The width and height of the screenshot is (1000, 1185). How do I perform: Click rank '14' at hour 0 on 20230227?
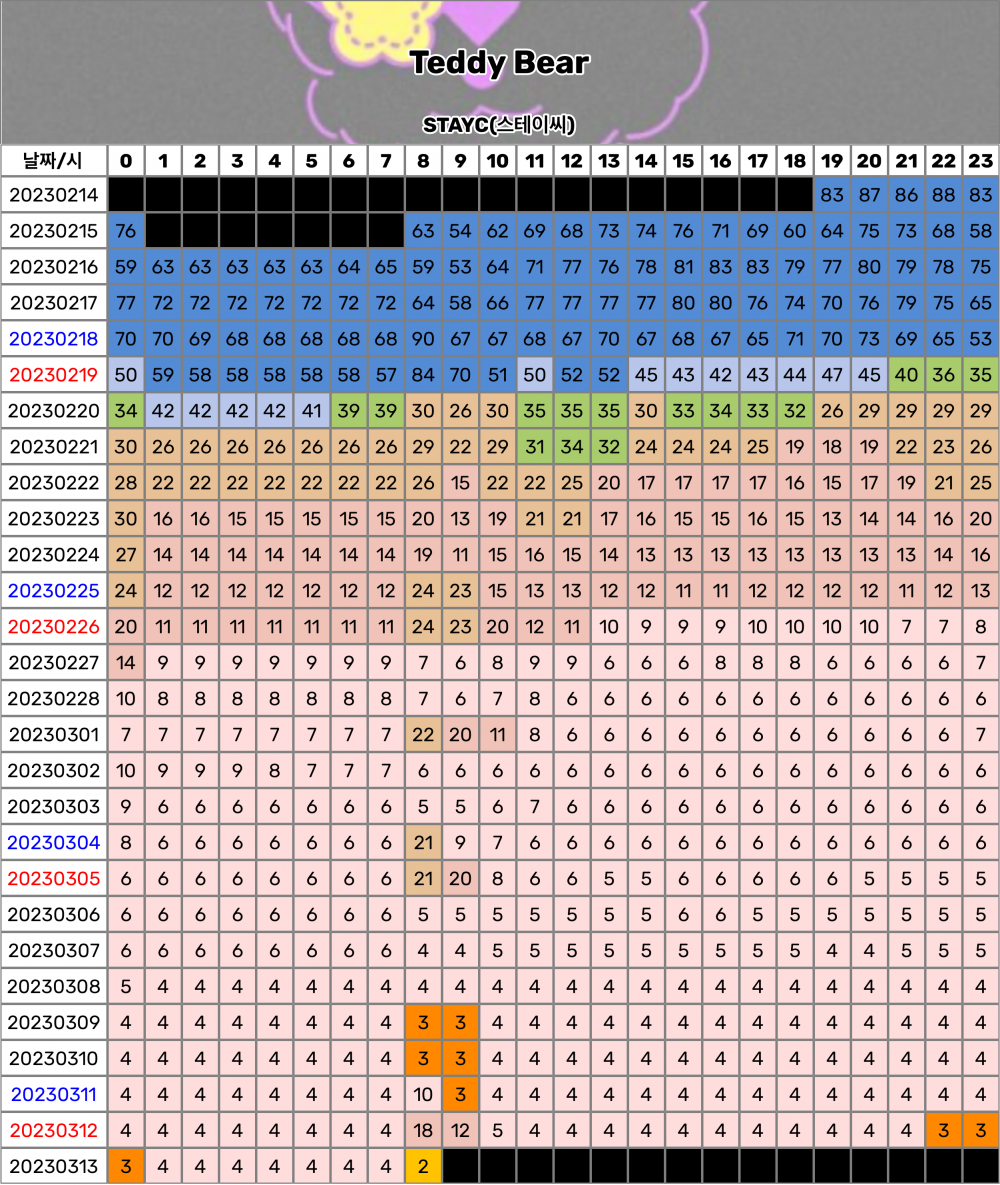coord(125,663)
